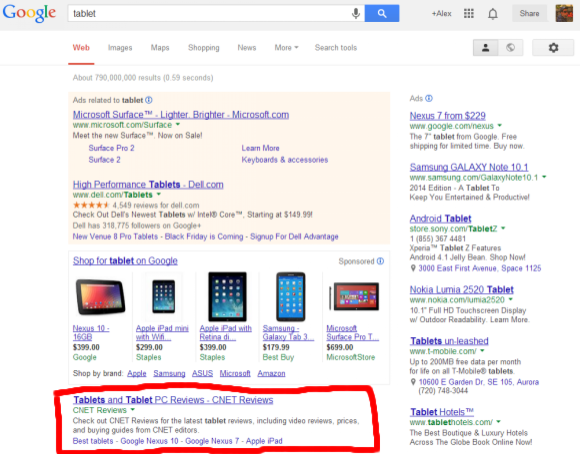Expand arrow beside CNET Reviews

tap(133, 410)
